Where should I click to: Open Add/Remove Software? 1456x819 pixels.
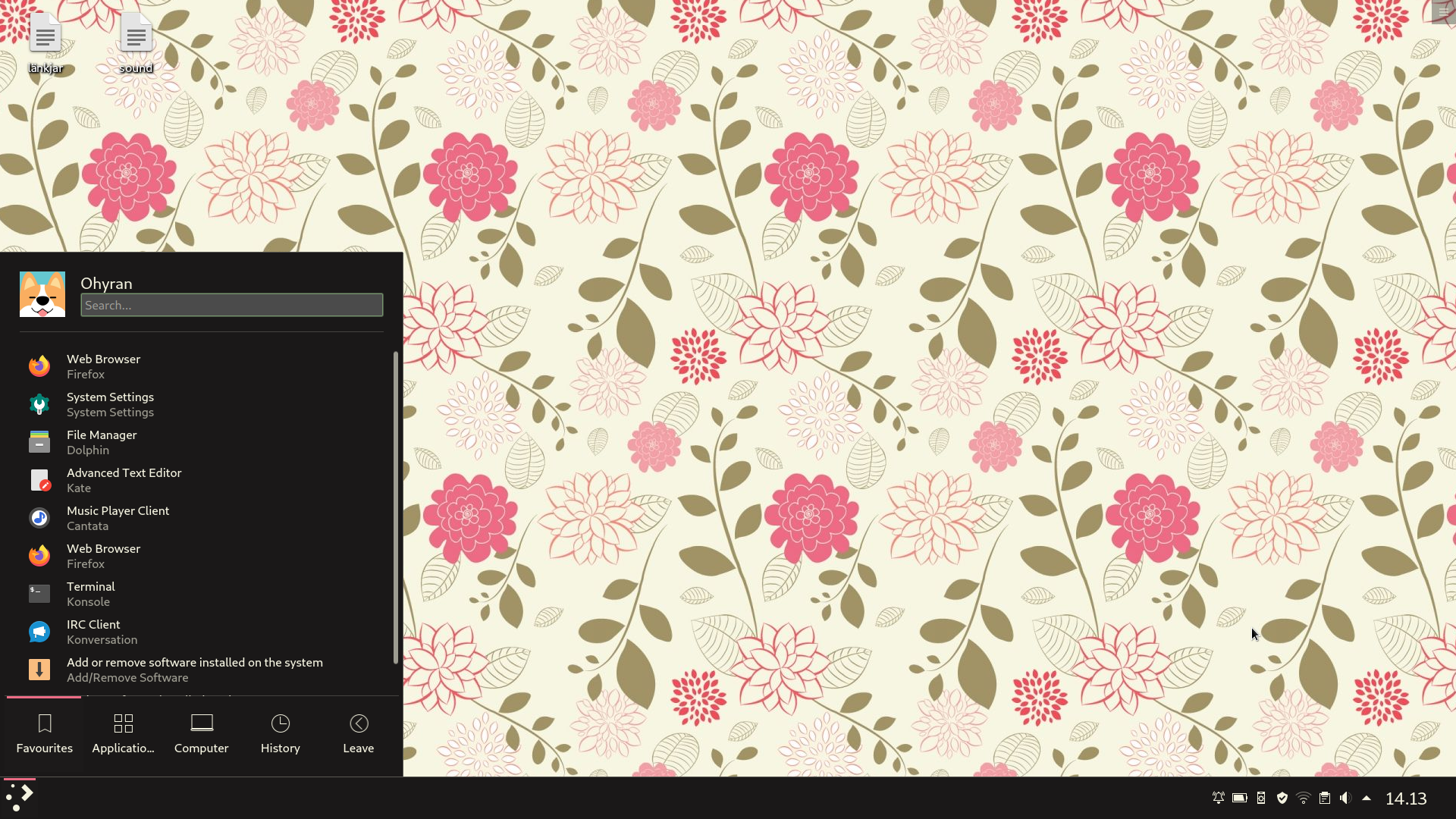click(201, 670)
